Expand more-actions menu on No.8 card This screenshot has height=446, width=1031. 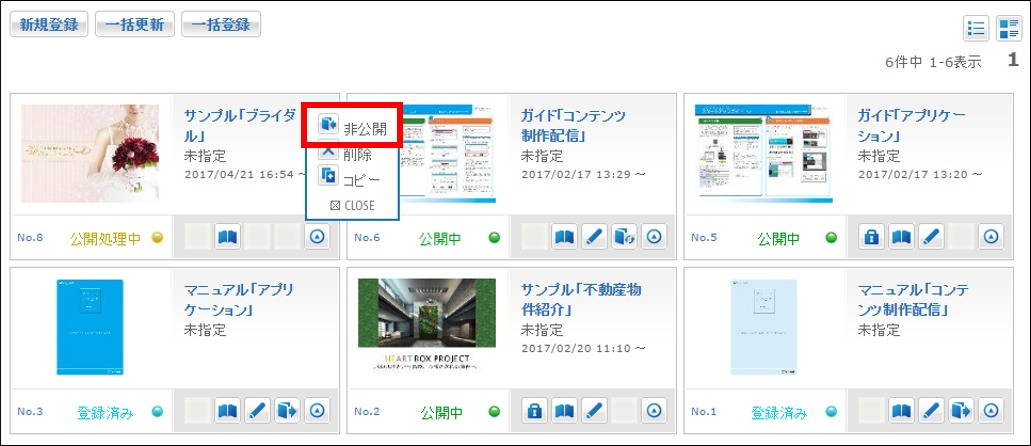(x=317, y=237)
